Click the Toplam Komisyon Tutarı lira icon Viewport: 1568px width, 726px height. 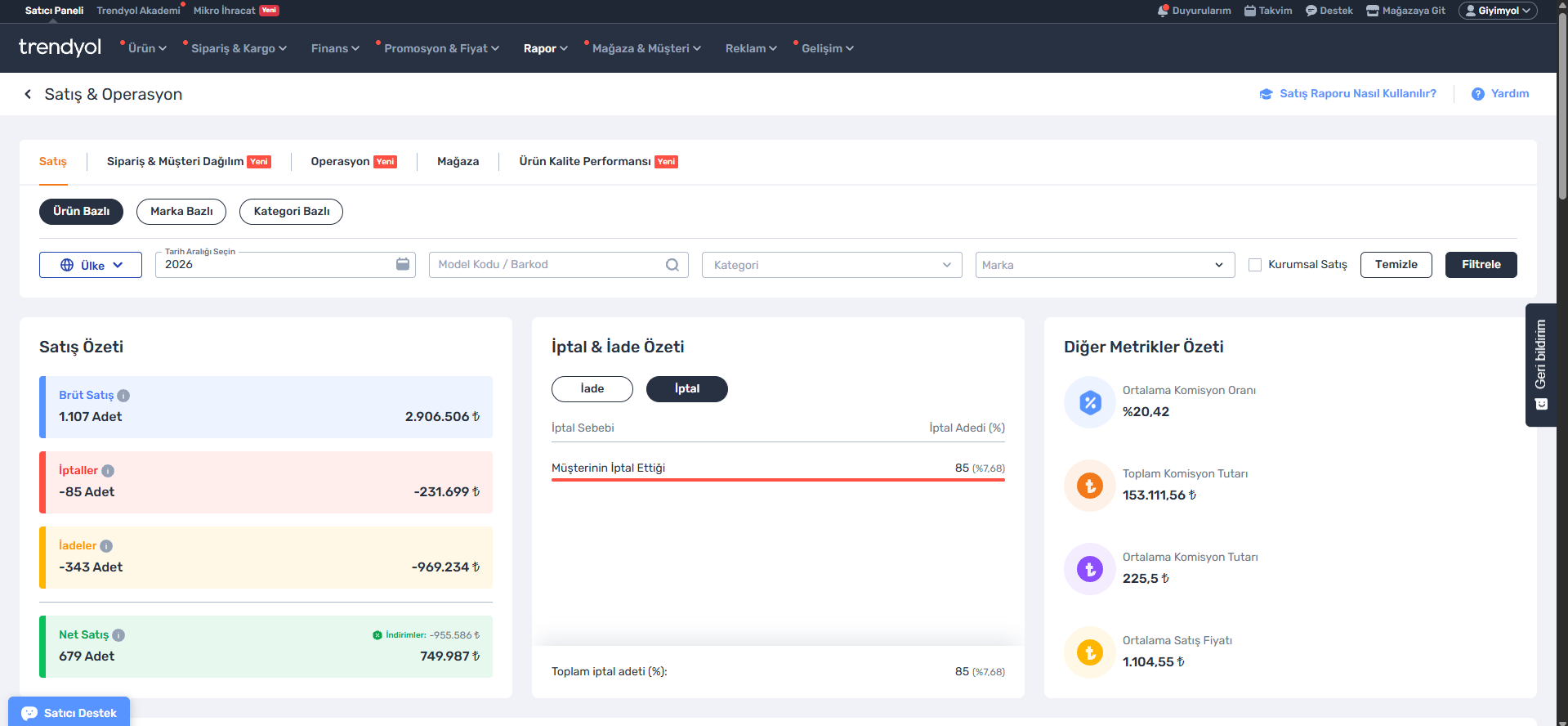pos(1090,486)
